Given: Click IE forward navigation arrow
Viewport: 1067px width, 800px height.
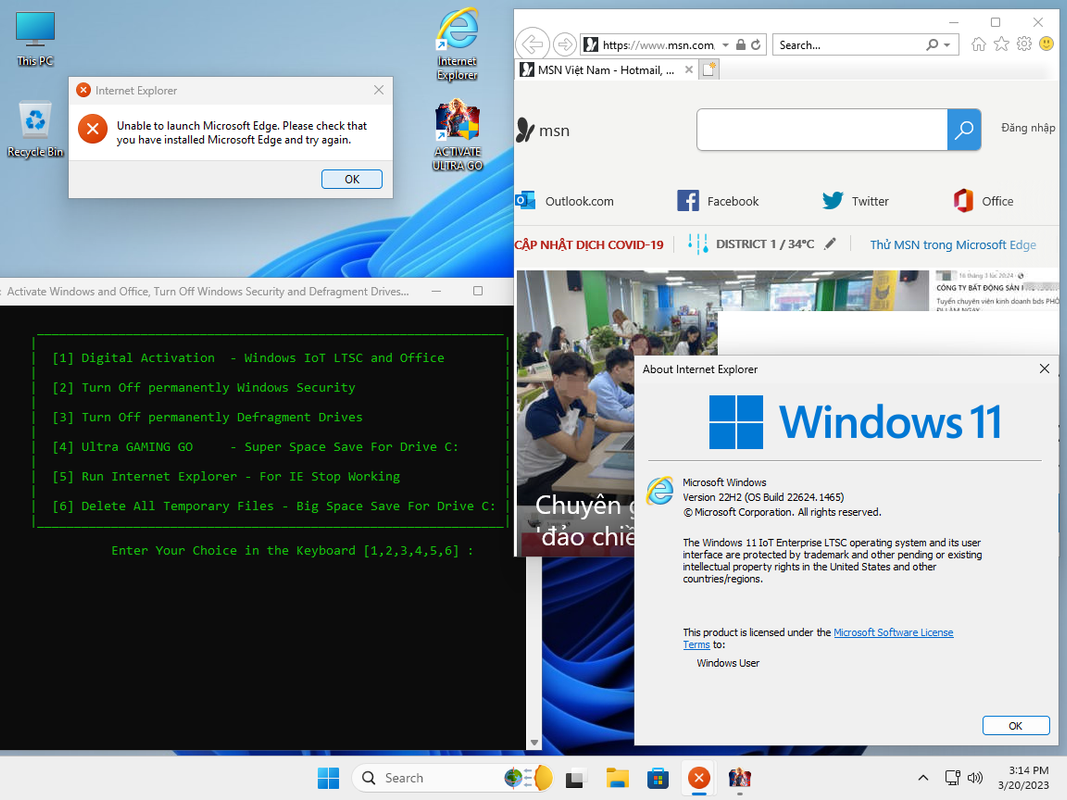Looking at the screenshot, I should coord(564,45).
